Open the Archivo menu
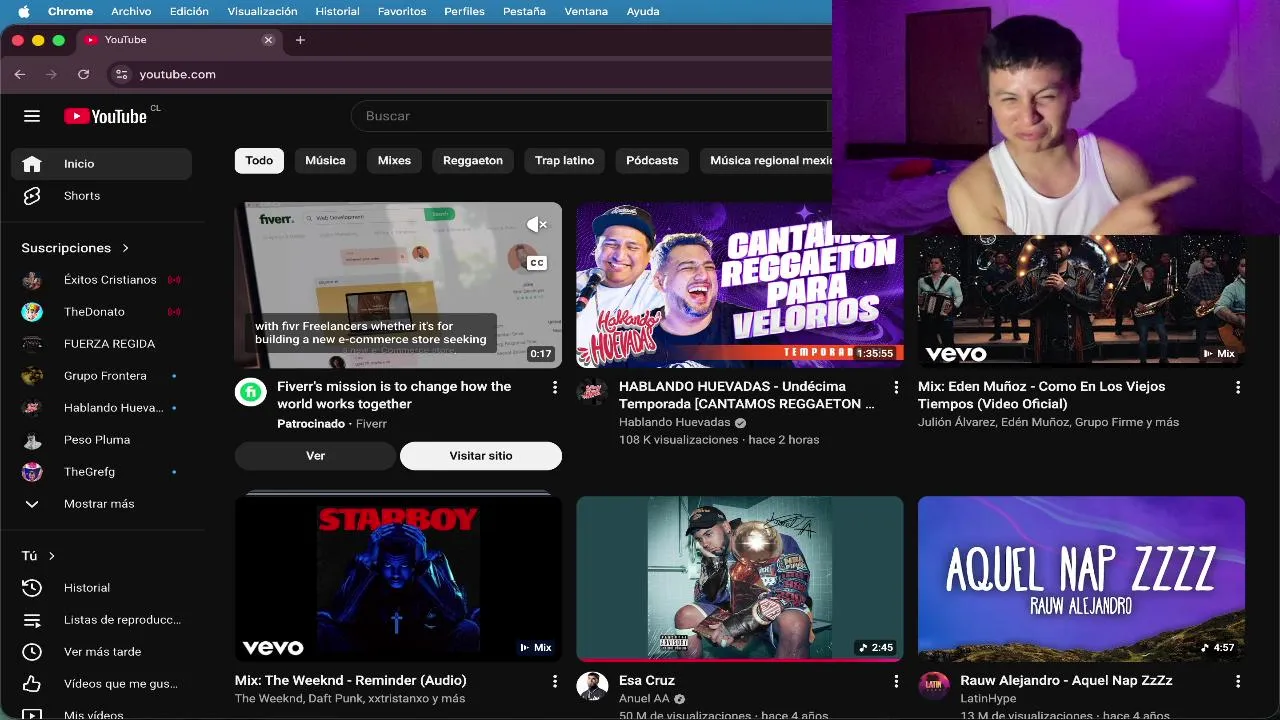This screenshot has width=1280, height=720. 131,11
